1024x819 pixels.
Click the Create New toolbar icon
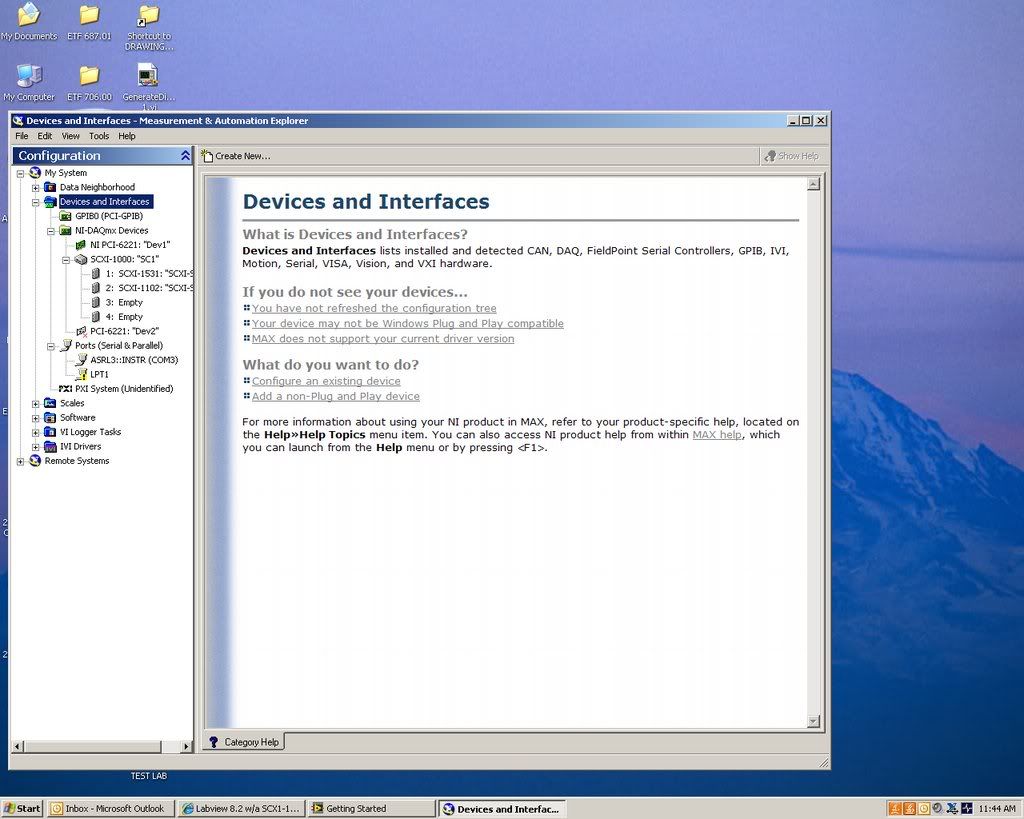207,156
